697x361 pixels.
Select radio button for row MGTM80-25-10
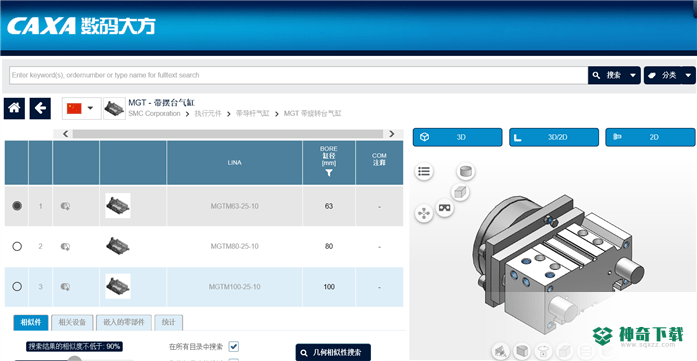pyautogui.click(x=17, y=246)
